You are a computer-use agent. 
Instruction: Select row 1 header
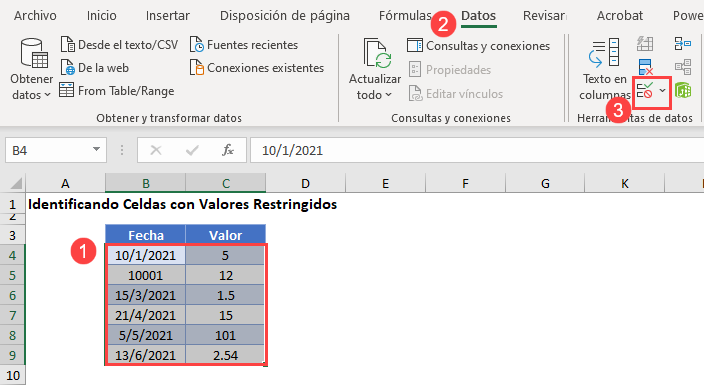(x=13, y=204)
